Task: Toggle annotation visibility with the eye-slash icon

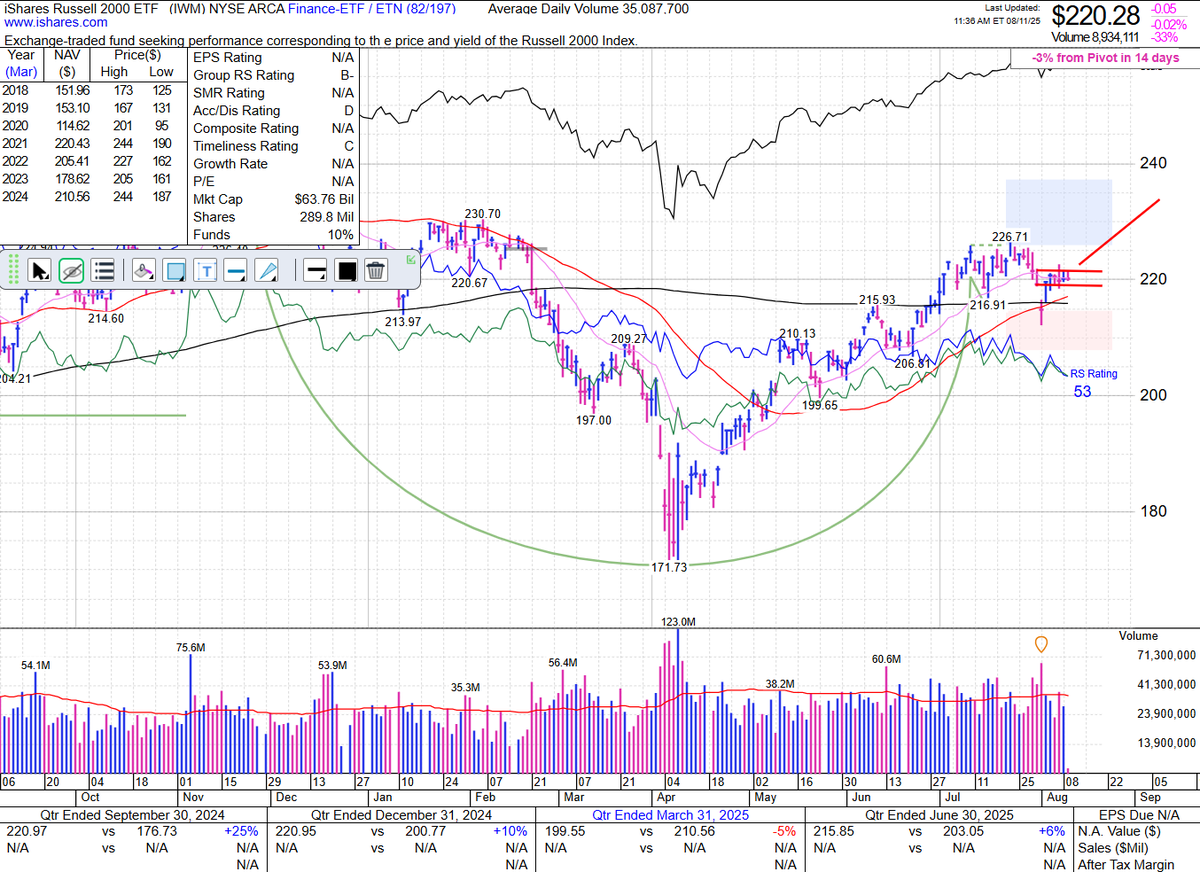Action: click(x=72, y=271)
